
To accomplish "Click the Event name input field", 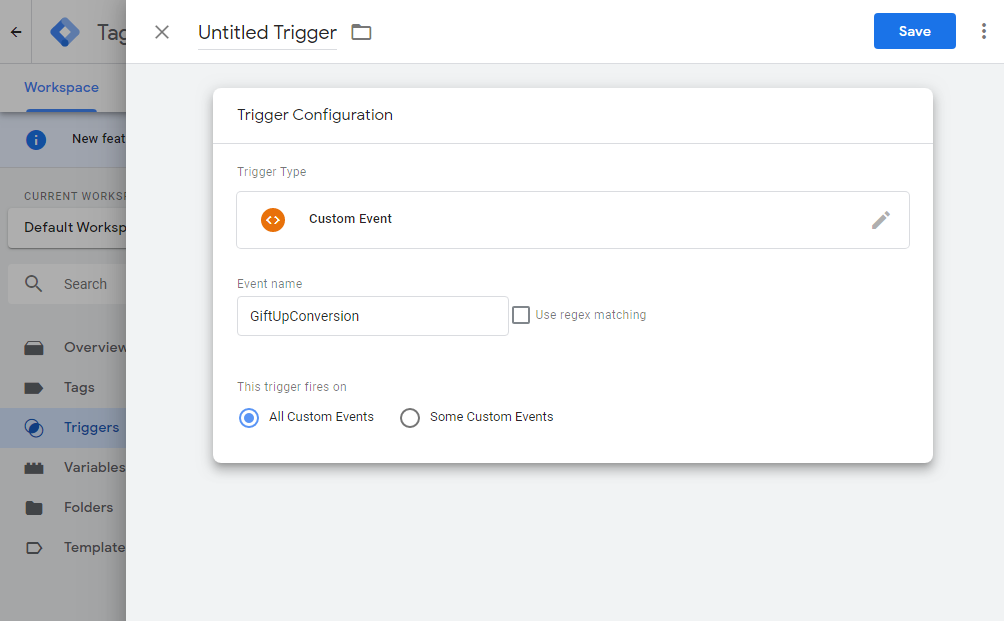I will tap(373, 316).
